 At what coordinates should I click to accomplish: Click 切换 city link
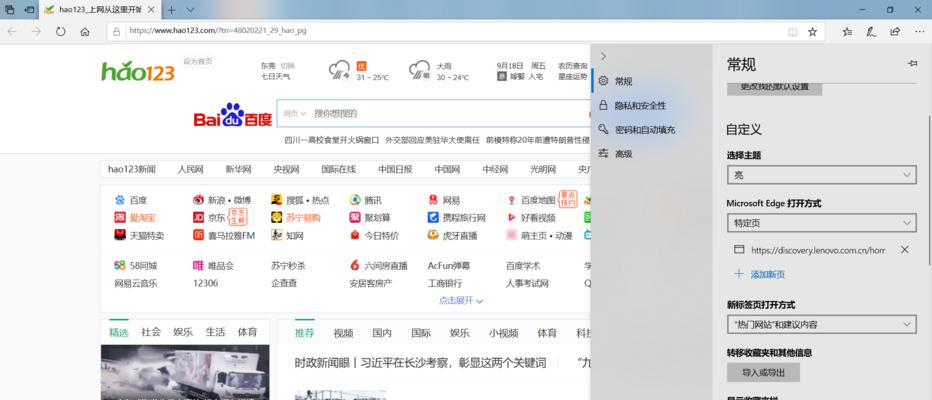[287, 66]
